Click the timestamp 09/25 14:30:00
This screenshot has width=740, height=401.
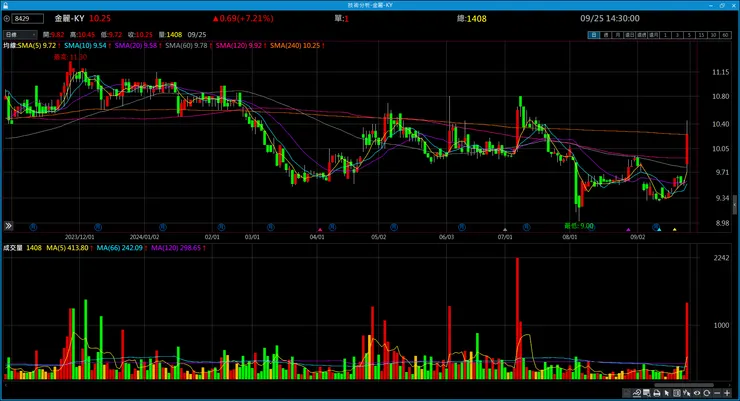[x=610, y=18]
